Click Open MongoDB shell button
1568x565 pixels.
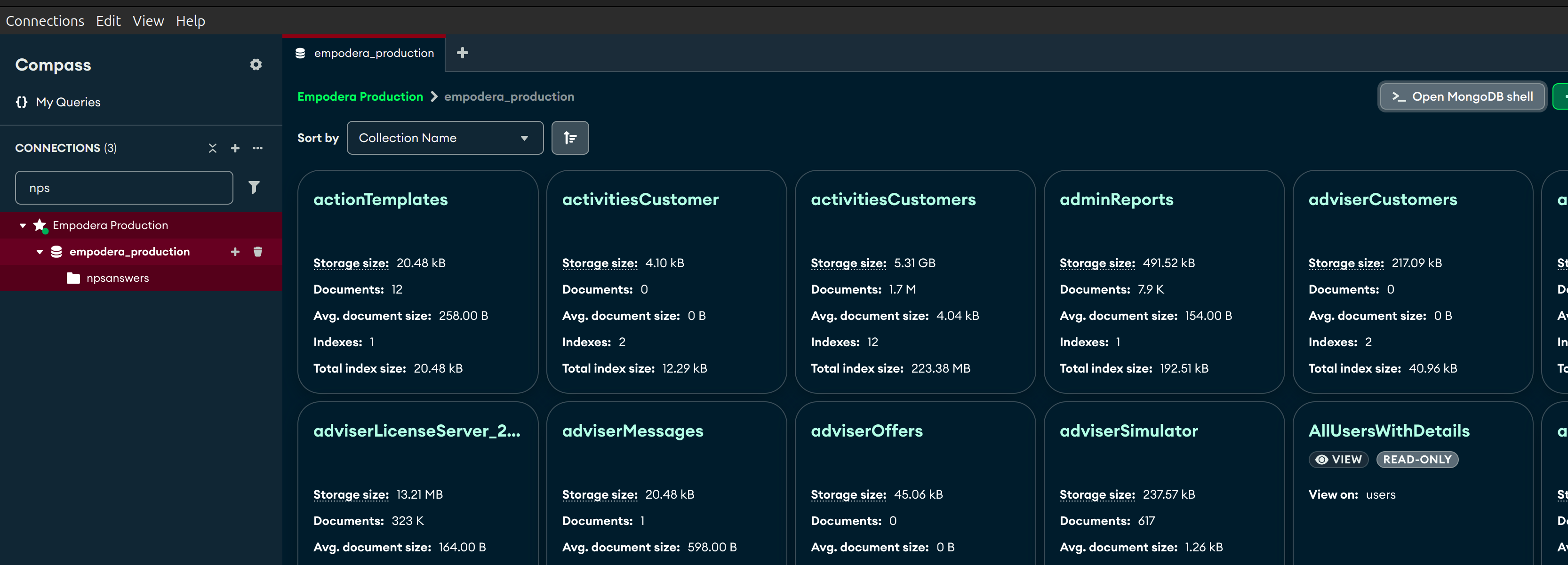(1462, 97)
